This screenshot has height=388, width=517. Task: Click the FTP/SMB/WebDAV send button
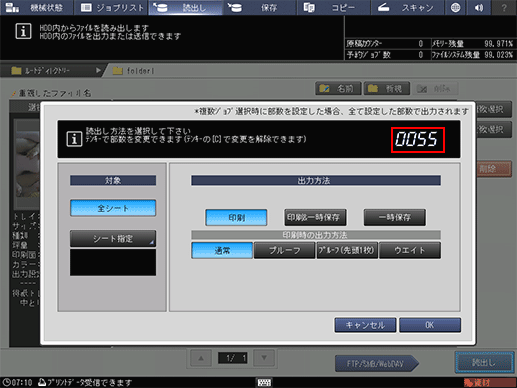click(x=377, y=363)
